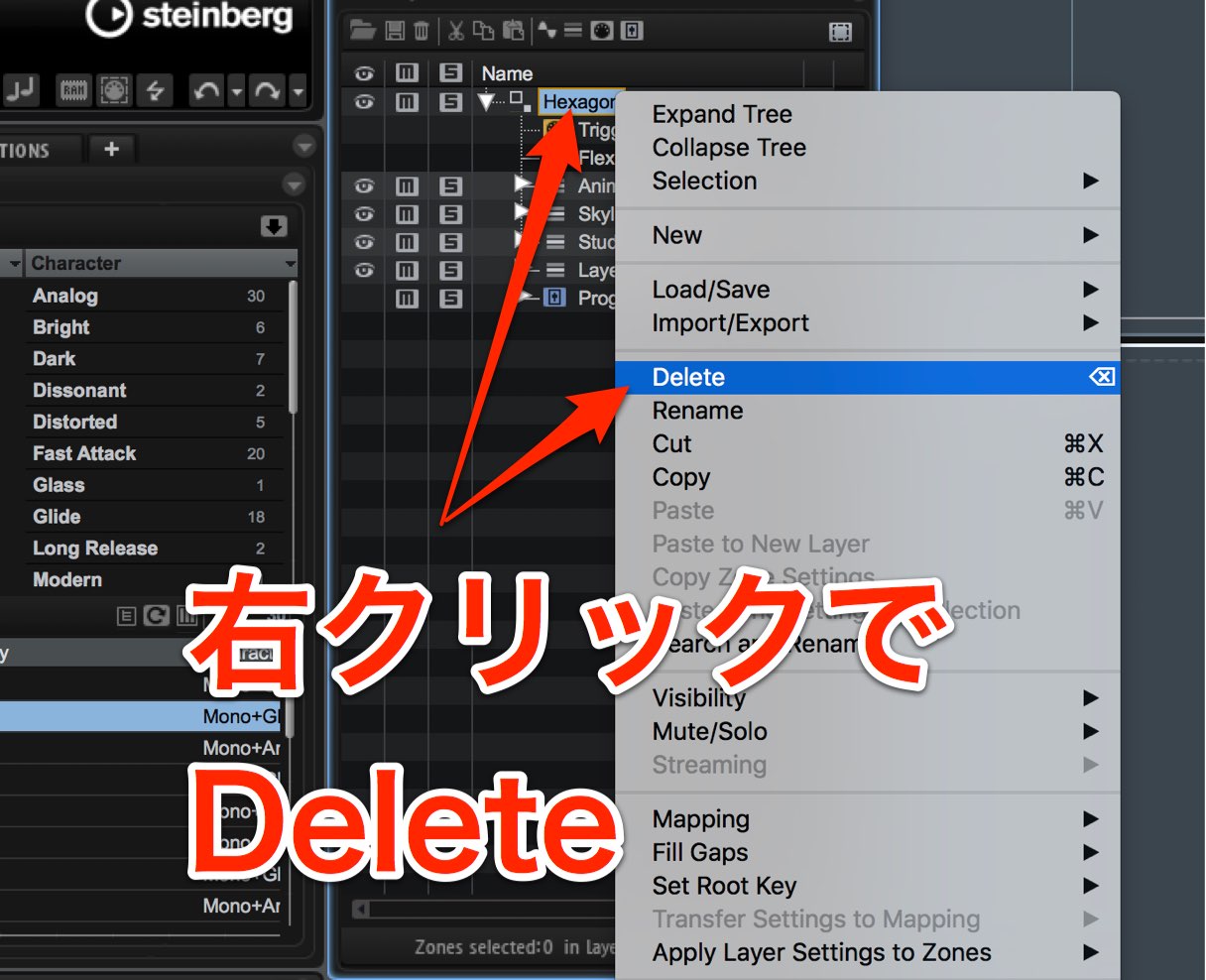Expand the Skyl row triangle

[523, 212]
